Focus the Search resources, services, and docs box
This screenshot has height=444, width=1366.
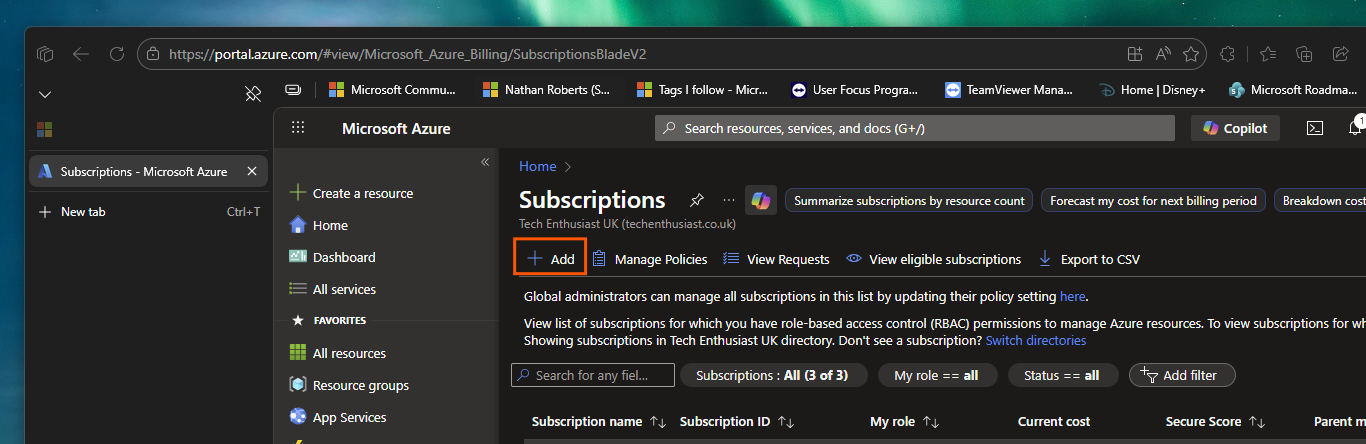(914, 128)
